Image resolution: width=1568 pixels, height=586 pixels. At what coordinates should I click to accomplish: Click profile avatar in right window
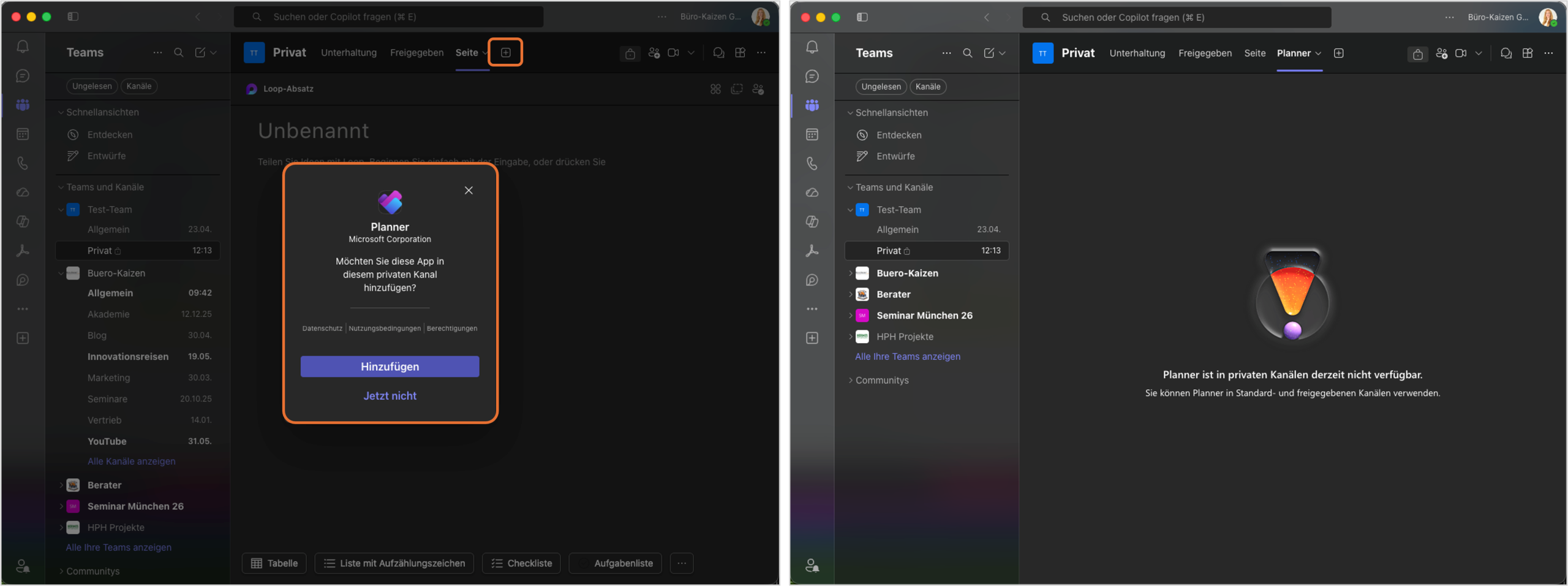pos(1548,17)
